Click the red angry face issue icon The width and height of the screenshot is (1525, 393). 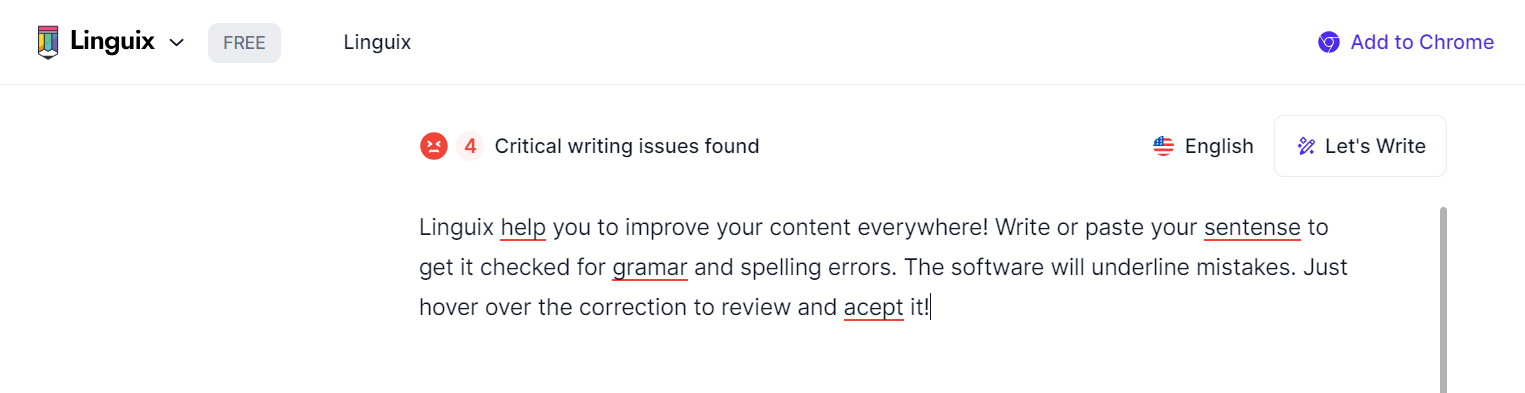click(x=433, y=146)
